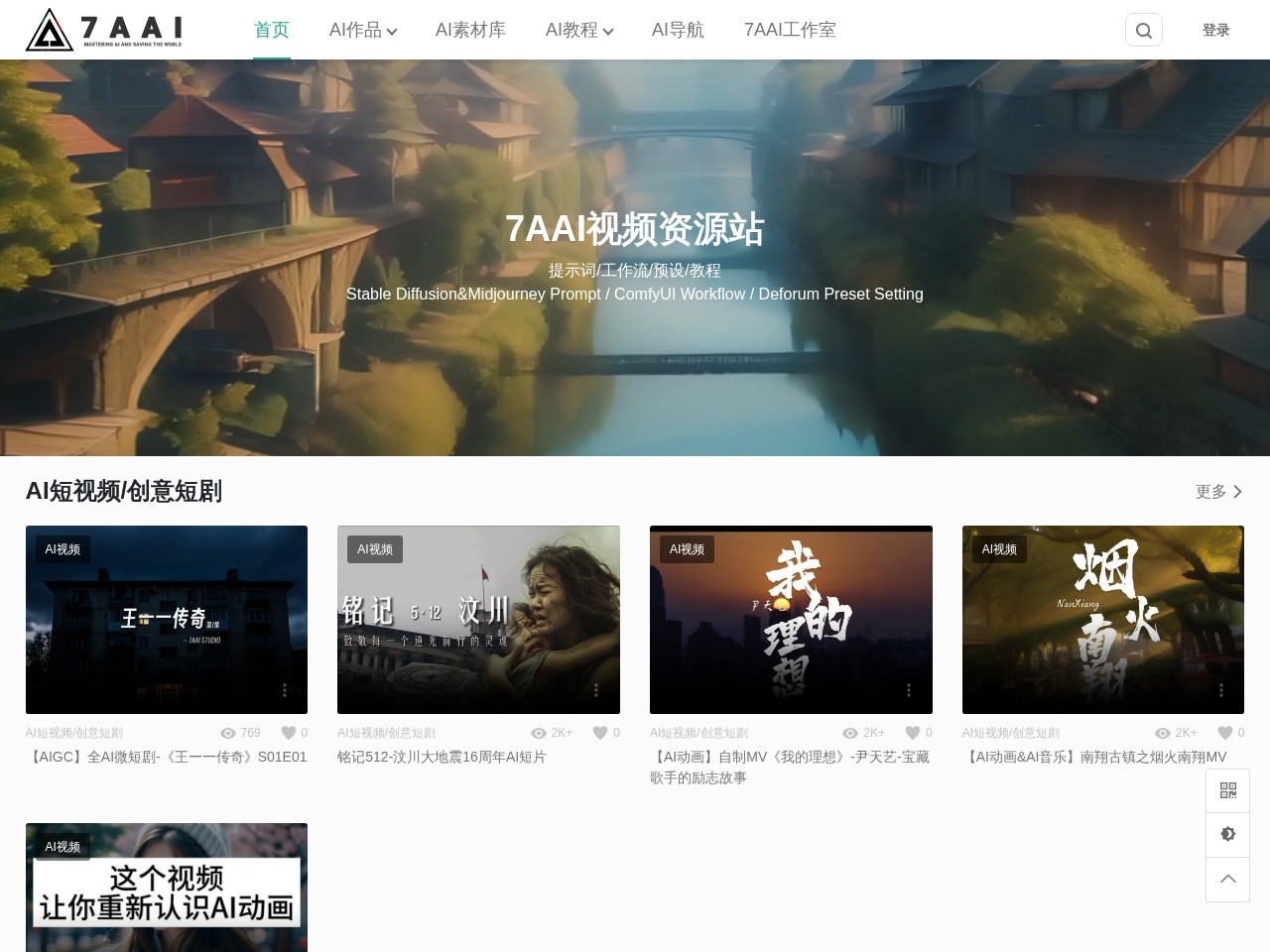The width and height of the screenshot is (1270, 952).
Task: Open the three-dot menu on 南翔MV card
Action: coord(1221,689)
